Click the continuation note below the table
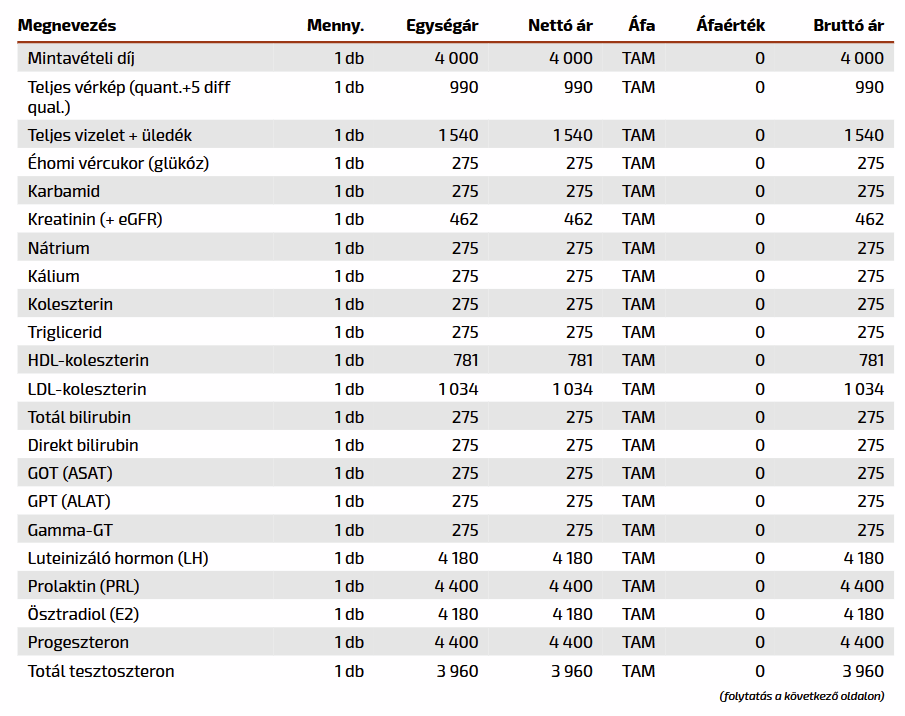This screenshot has width=905, height=716. (801, 696)
